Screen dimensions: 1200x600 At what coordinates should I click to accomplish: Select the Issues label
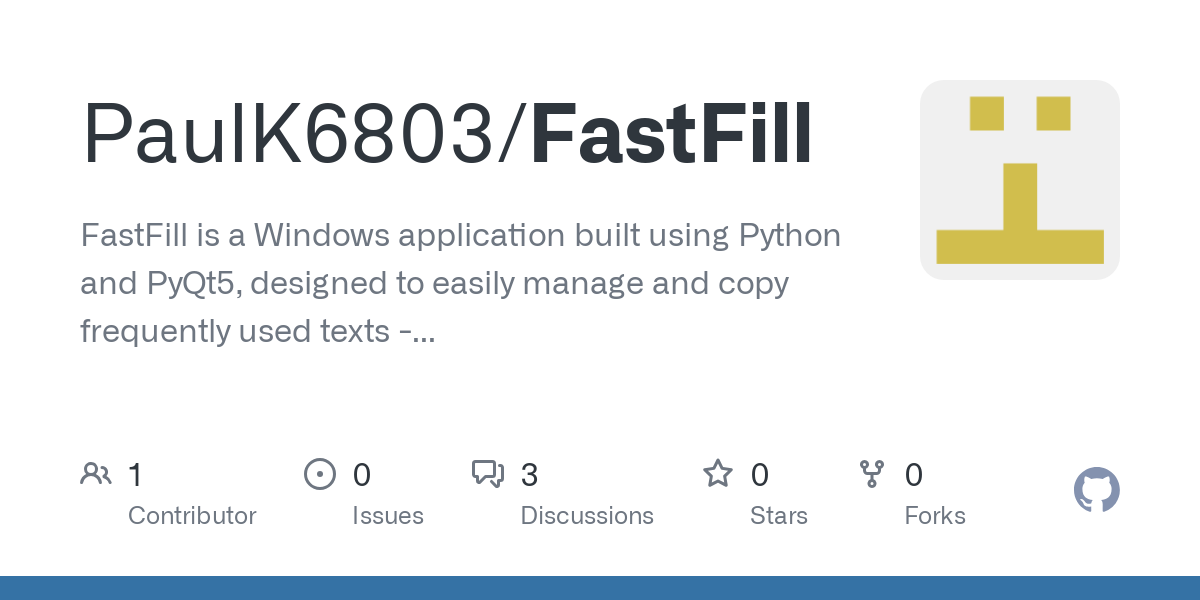[x=388, y=516]
